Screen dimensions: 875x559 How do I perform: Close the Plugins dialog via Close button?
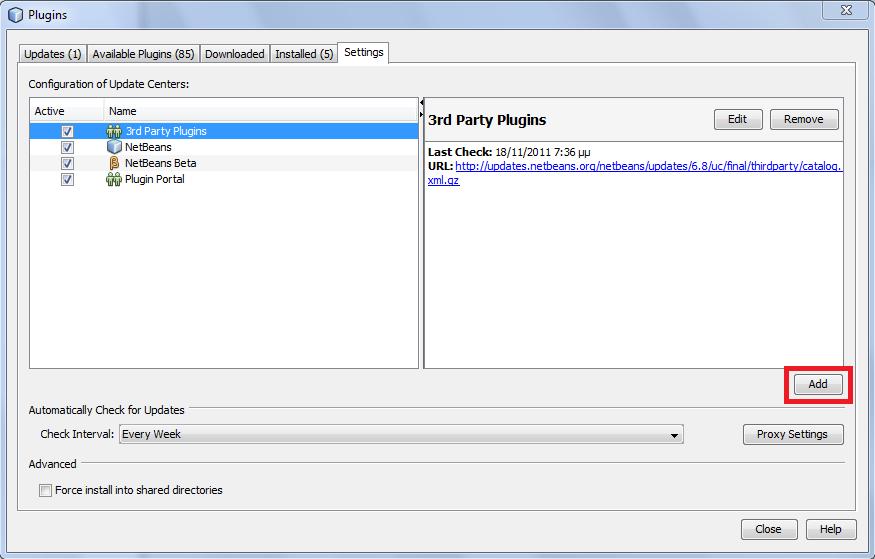[768, 529]
